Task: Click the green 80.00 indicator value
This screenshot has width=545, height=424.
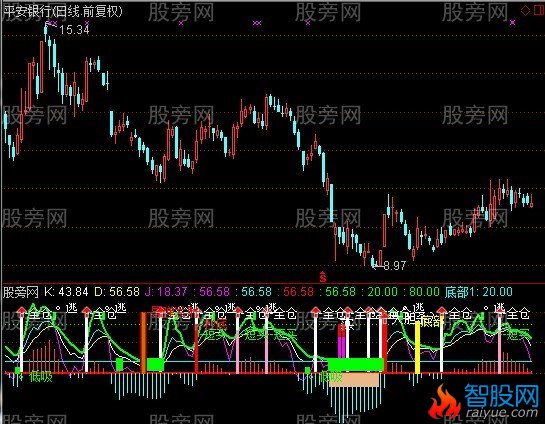Action: coord(424,292)
